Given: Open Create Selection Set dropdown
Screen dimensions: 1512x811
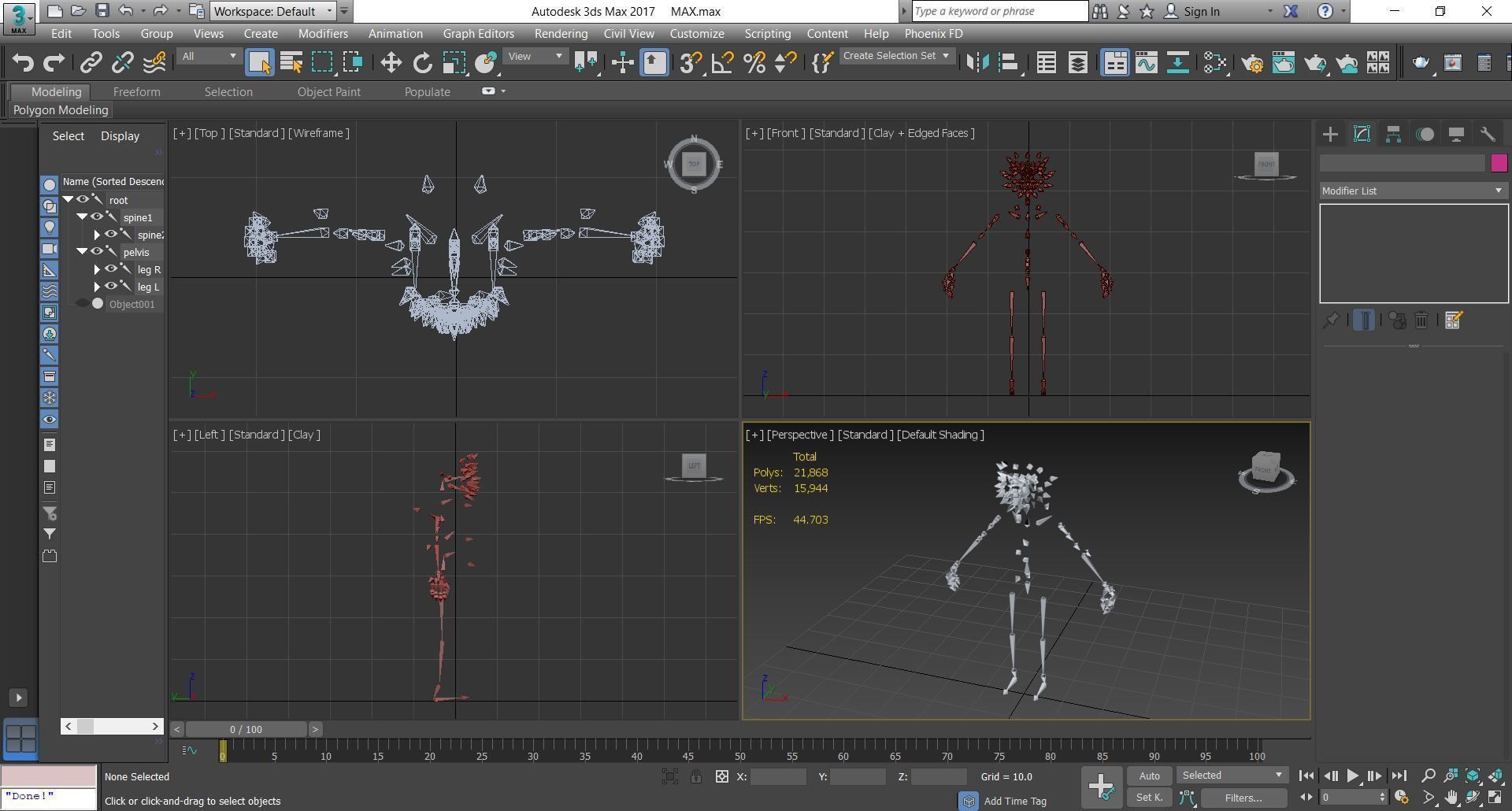Looking at the screenshot, I should 896,56.
